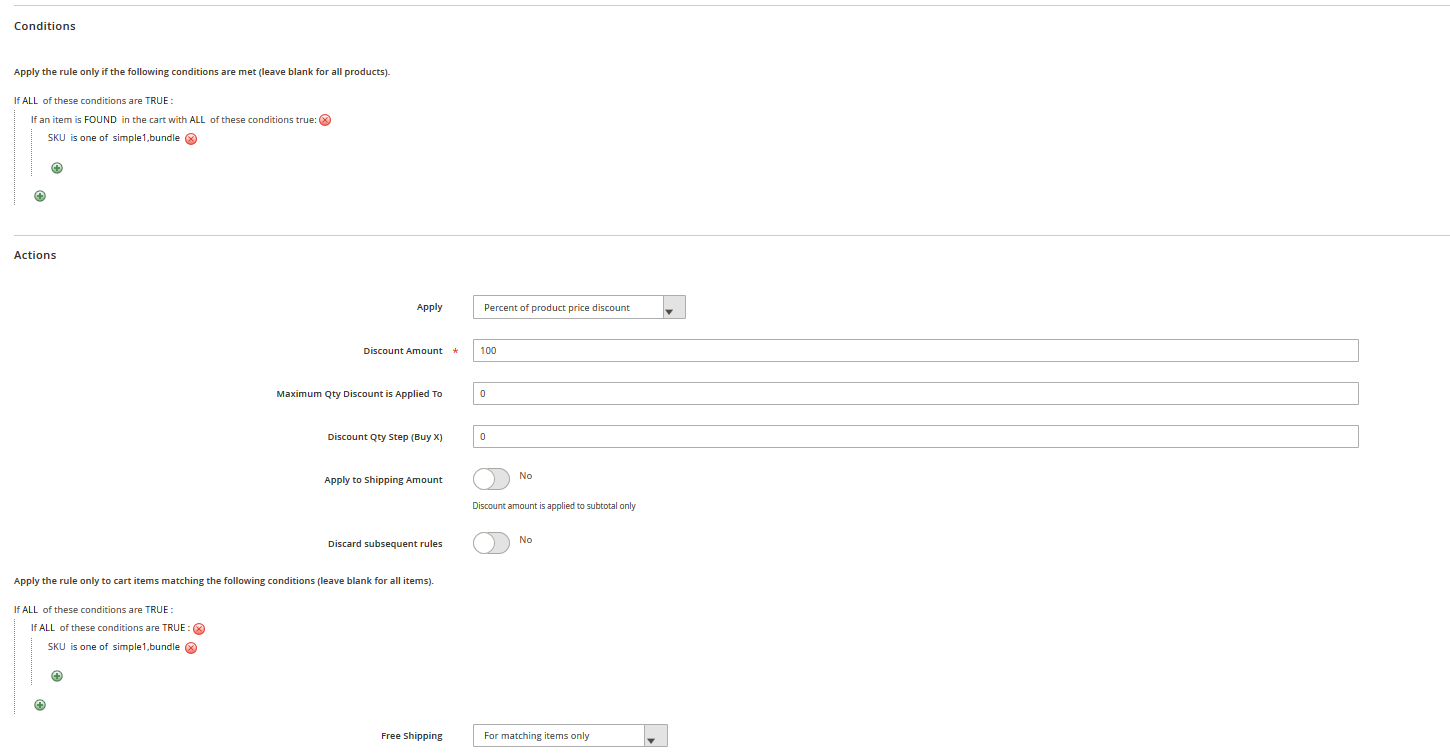This screenshot has height=754, width=1450.
Task: Open the Apply discount type dropdown
Action: [x=579, y=307]
